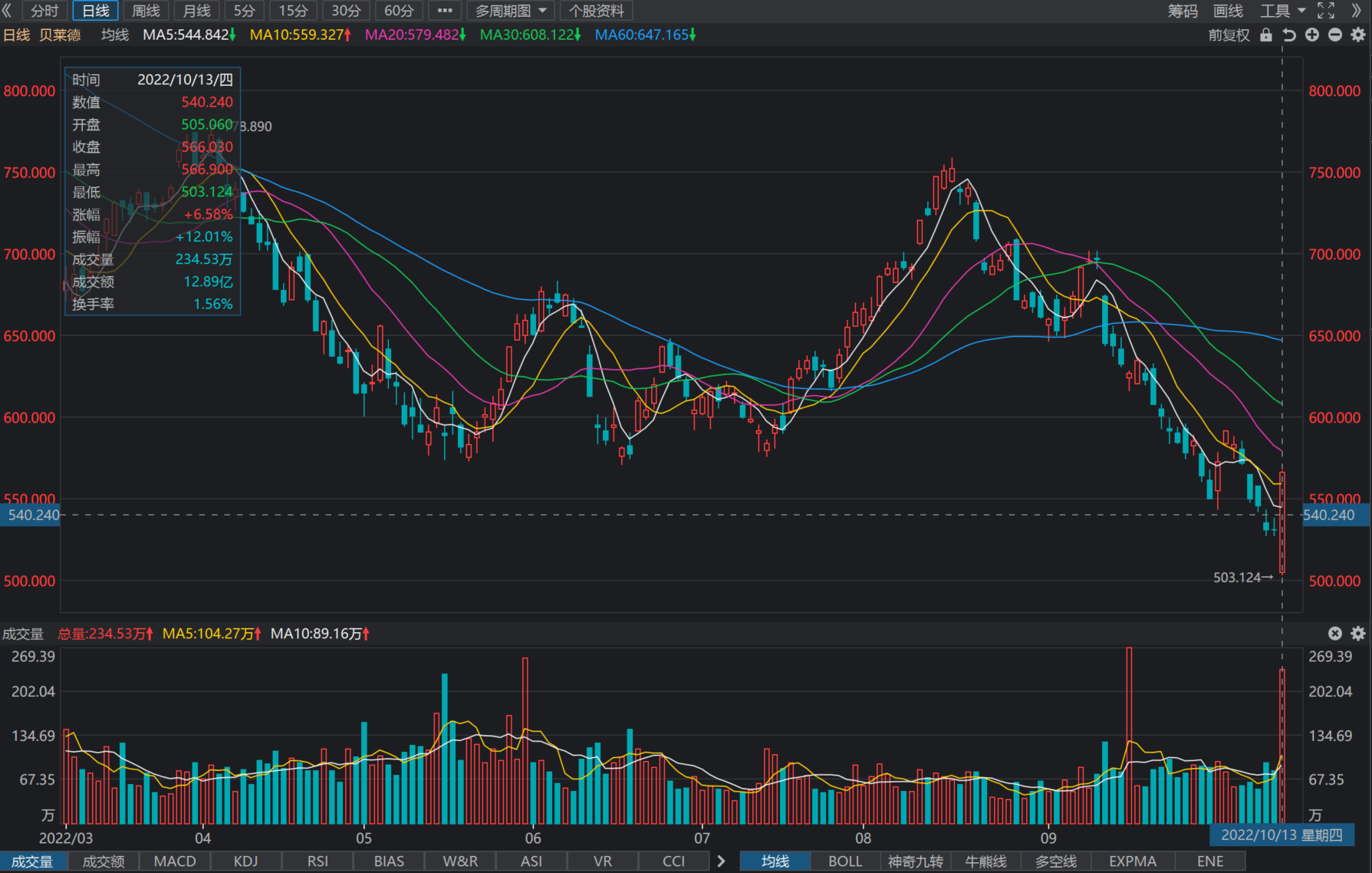Select the 均线 main overlay tab
The height and width of the screenshot is (873, 1372).
point(775,861)
